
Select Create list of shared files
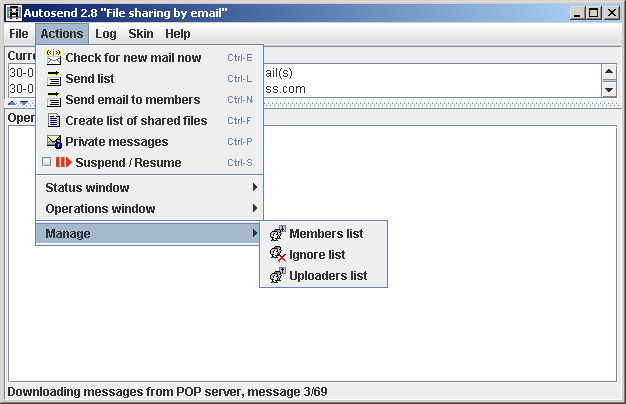pos(149,121)
